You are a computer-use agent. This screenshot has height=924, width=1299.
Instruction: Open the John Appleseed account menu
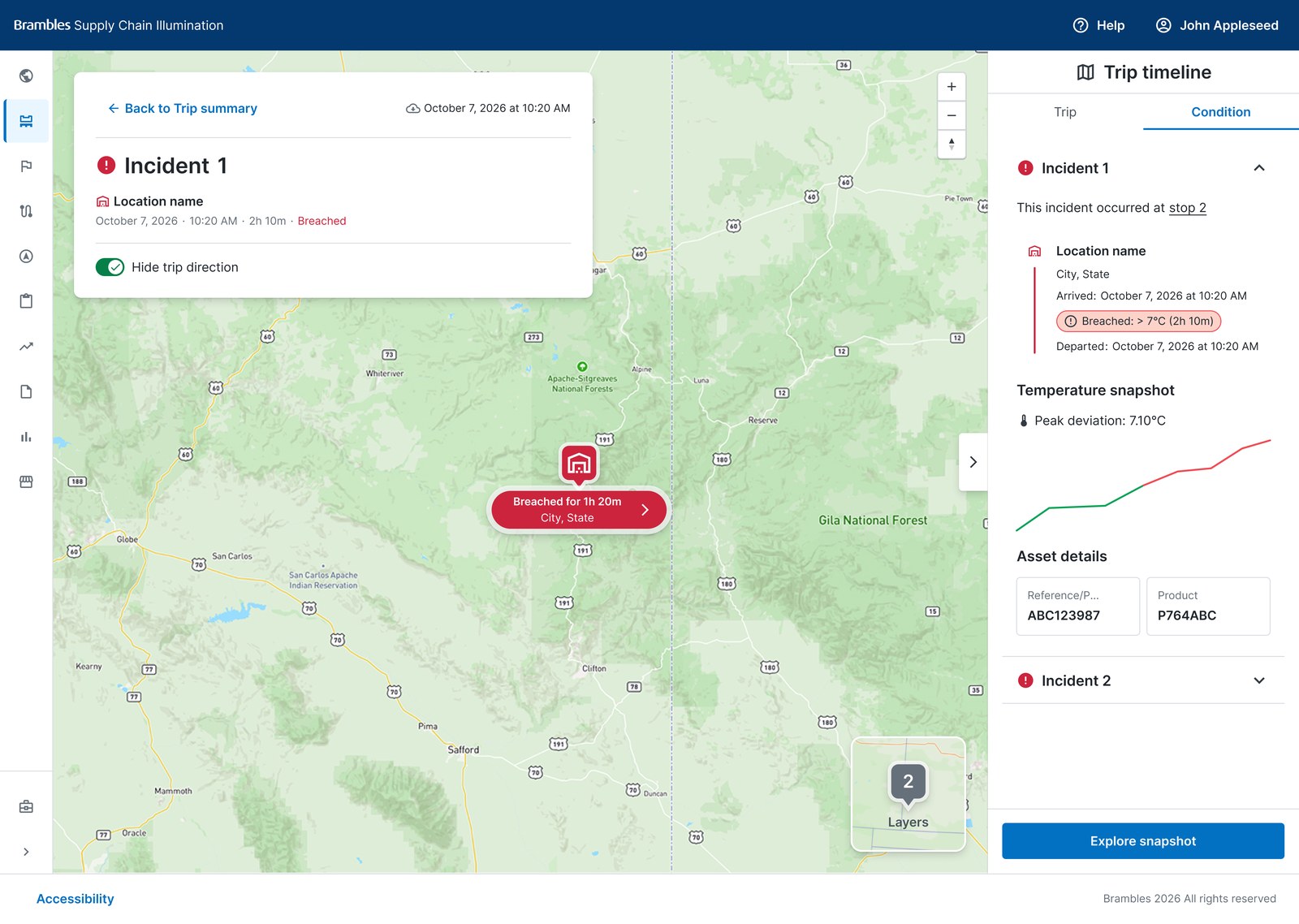(x=1217, y=25)
